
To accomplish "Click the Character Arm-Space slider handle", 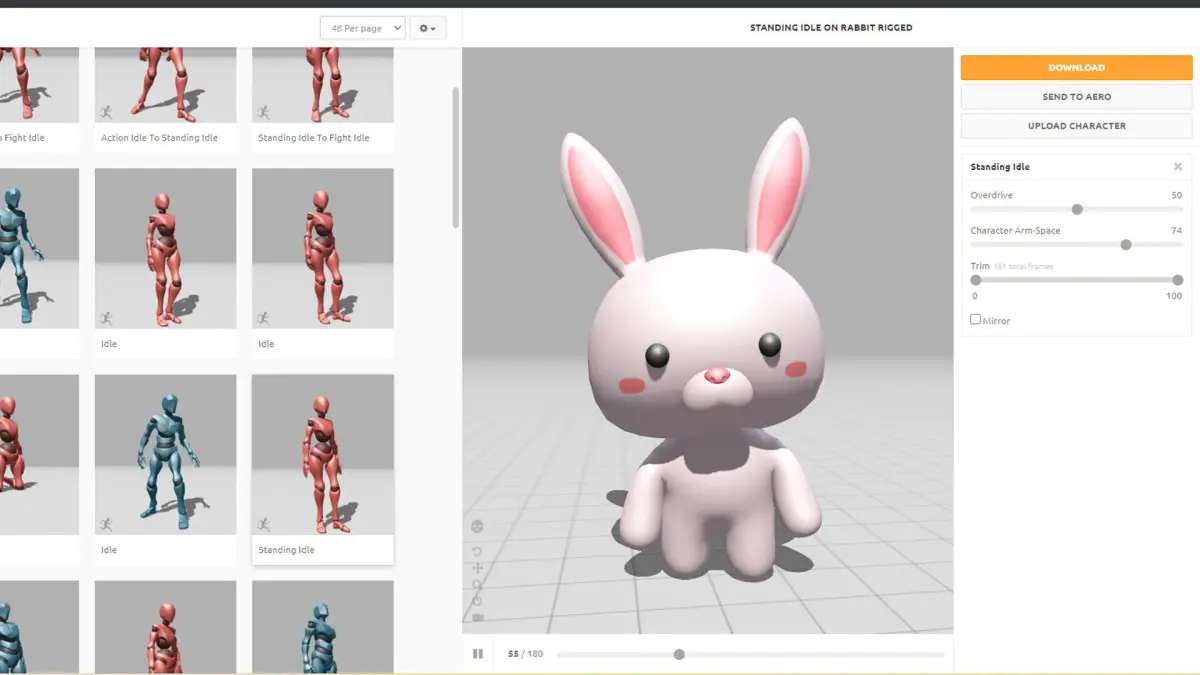I will (x=1126, y=244).
